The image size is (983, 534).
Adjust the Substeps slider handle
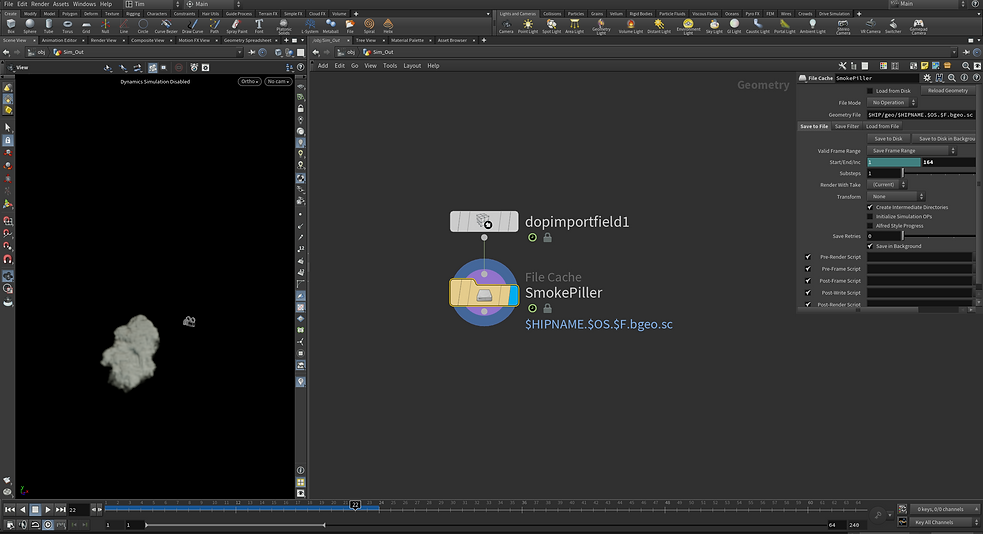(x=903, y=173)
